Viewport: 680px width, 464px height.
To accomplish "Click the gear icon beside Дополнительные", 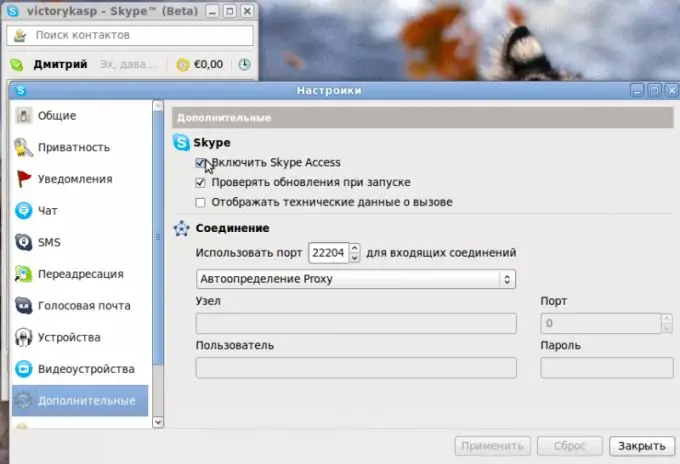I will tap(23, 401).
